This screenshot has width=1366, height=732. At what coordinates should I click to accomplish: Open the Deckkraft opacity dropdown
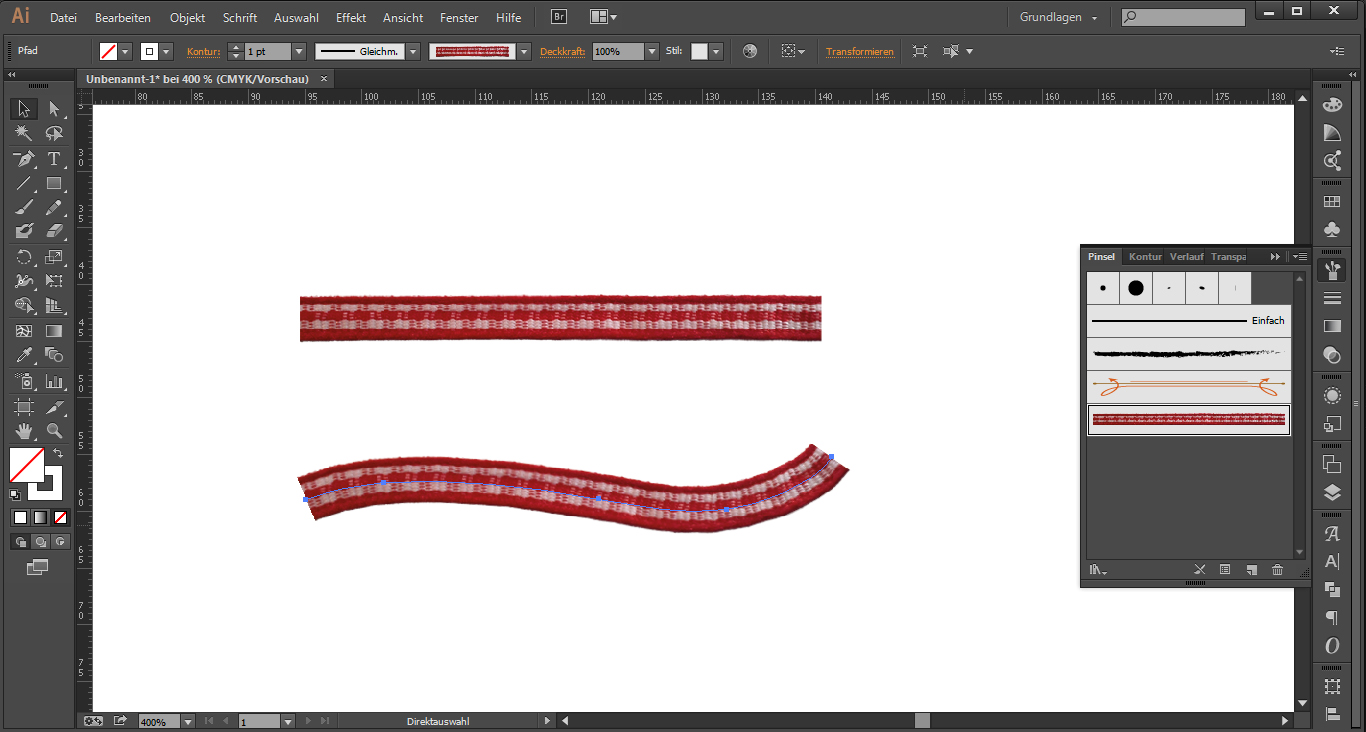[652, 51]
